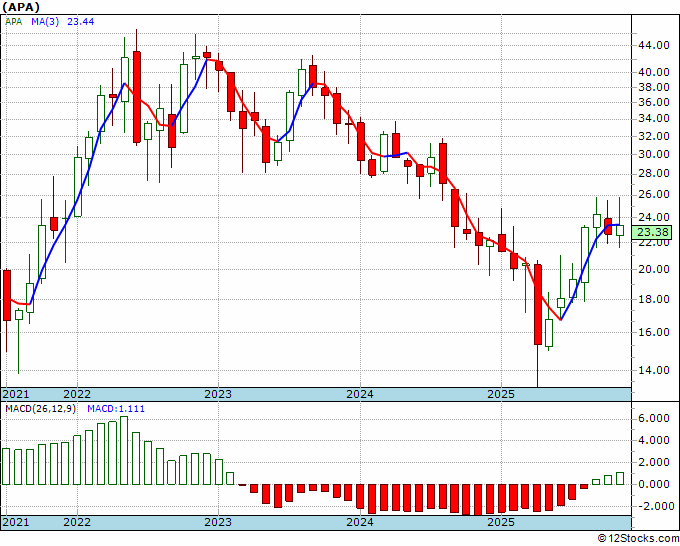The image size is (680, 546).
Task: Click the 40.00 price axis label
Action: (x=653, y=72)
